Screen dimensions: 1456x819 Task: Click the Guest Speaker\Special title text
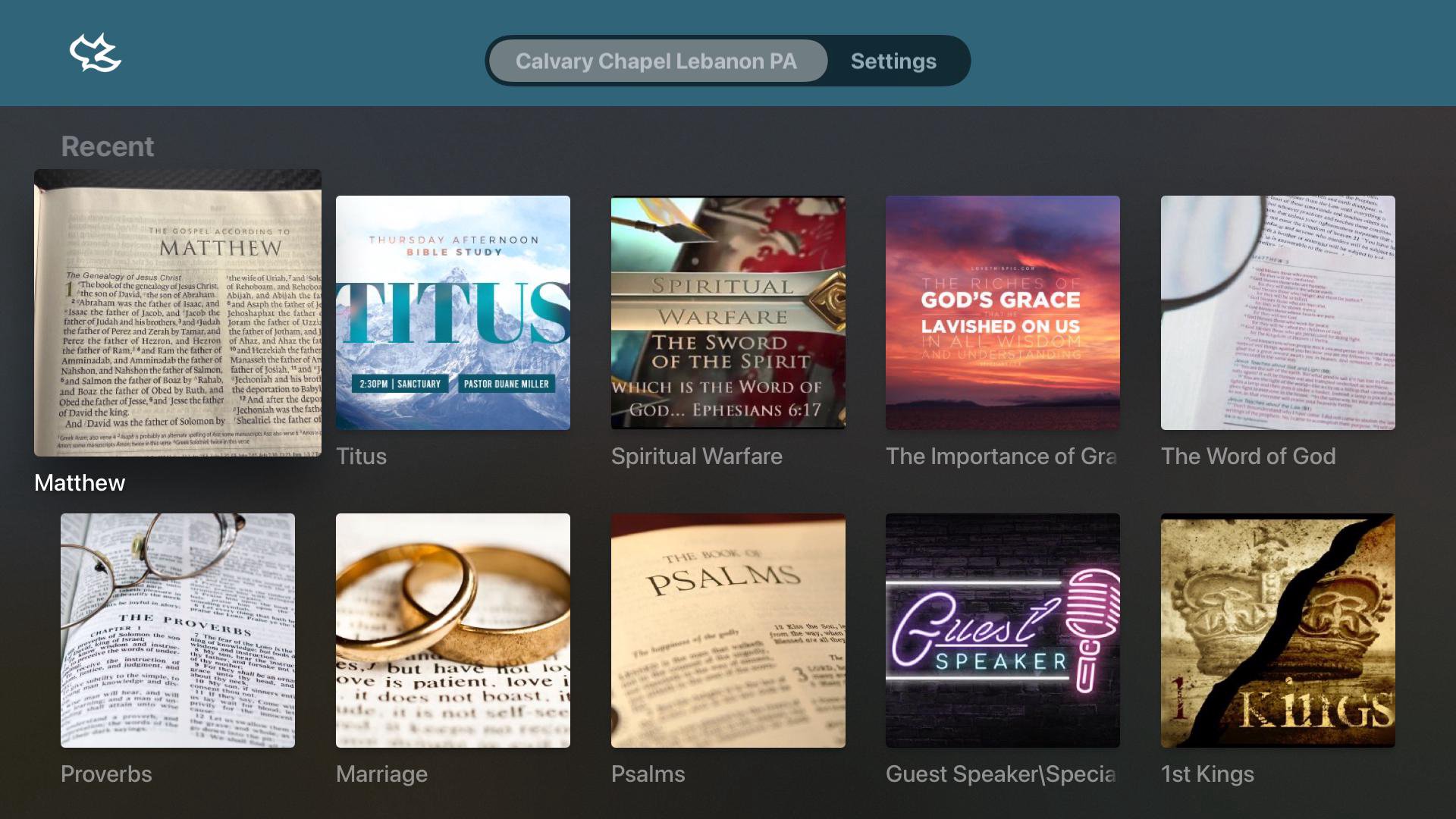pos(1001,774)
